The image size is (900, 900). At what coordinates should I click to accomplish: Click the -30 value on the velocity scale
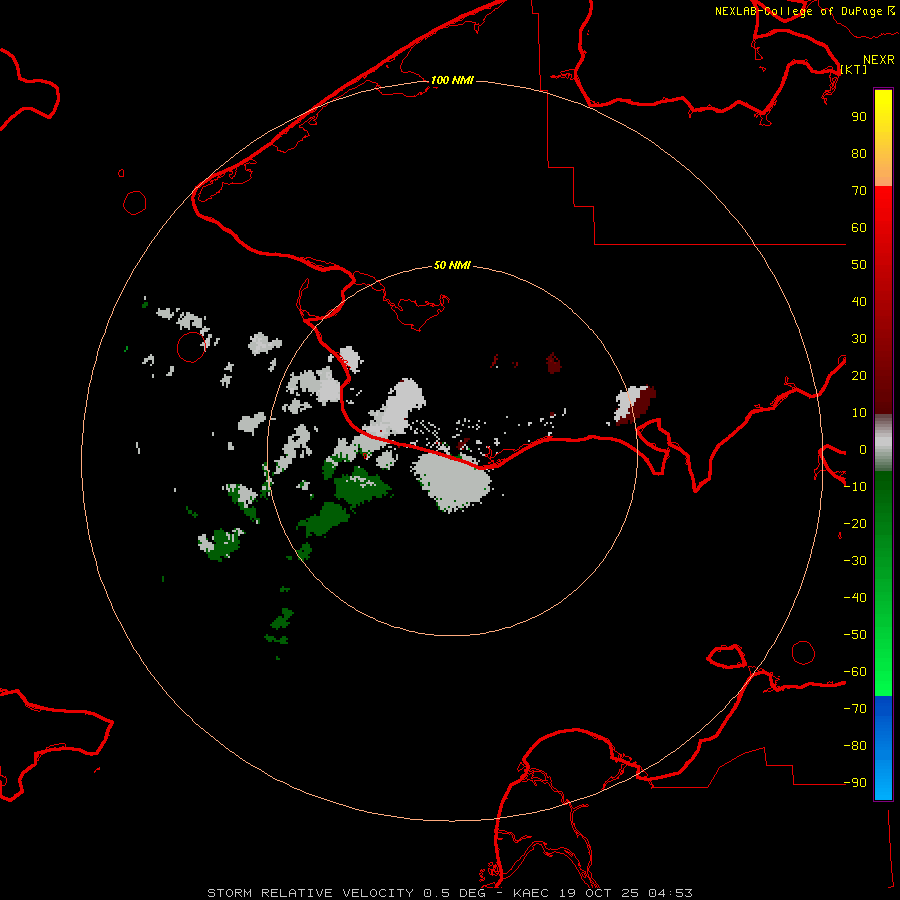point(855,561)
